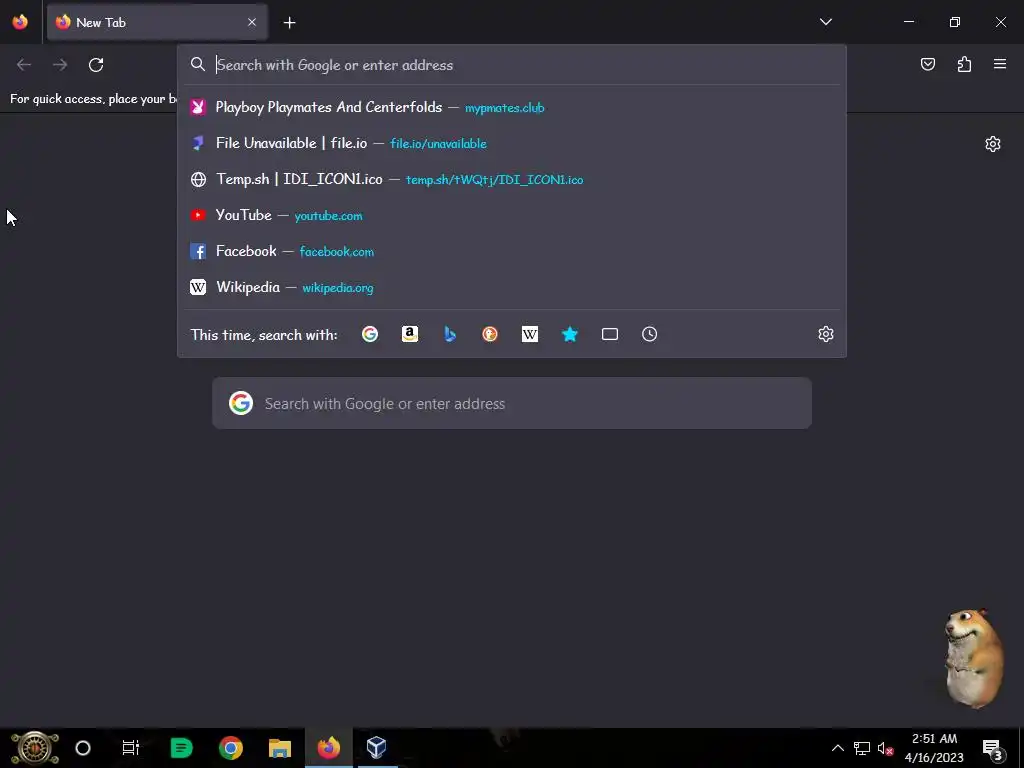Open the Extensions puzzle icon

(x=964, y=64)
